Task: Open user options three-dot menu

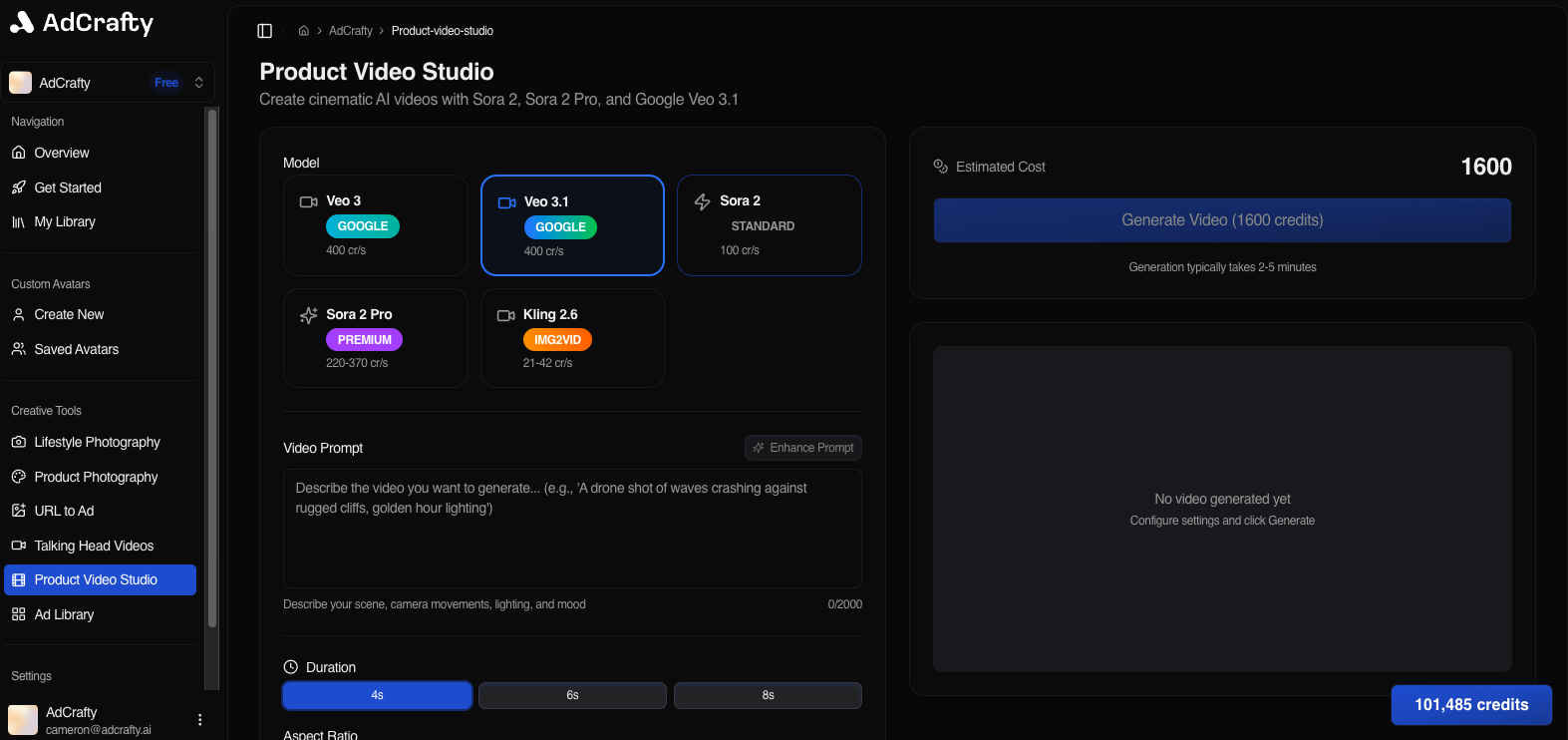Action: (x=199, y=720)
